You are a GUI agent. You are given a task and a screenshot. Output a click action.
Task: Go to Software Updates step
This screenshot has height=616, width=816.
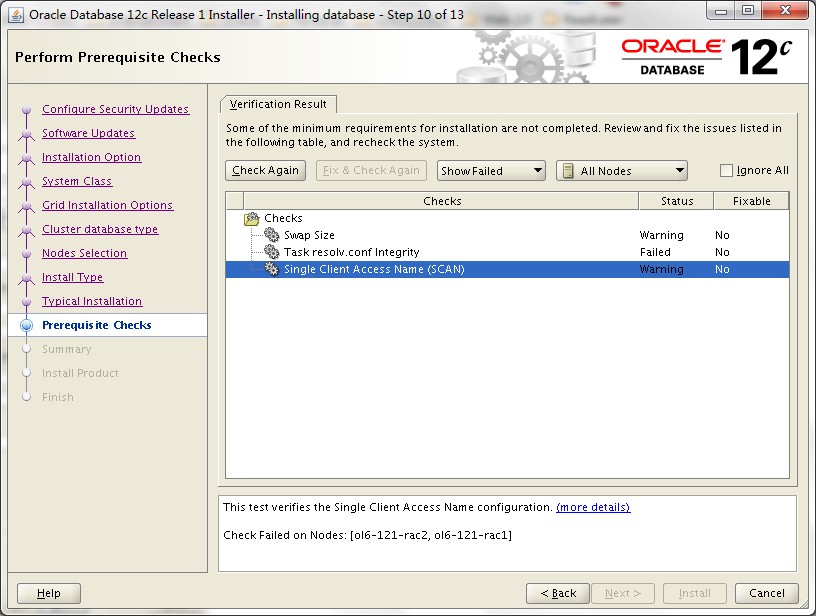pyautogui.click(x=88, y=133)
